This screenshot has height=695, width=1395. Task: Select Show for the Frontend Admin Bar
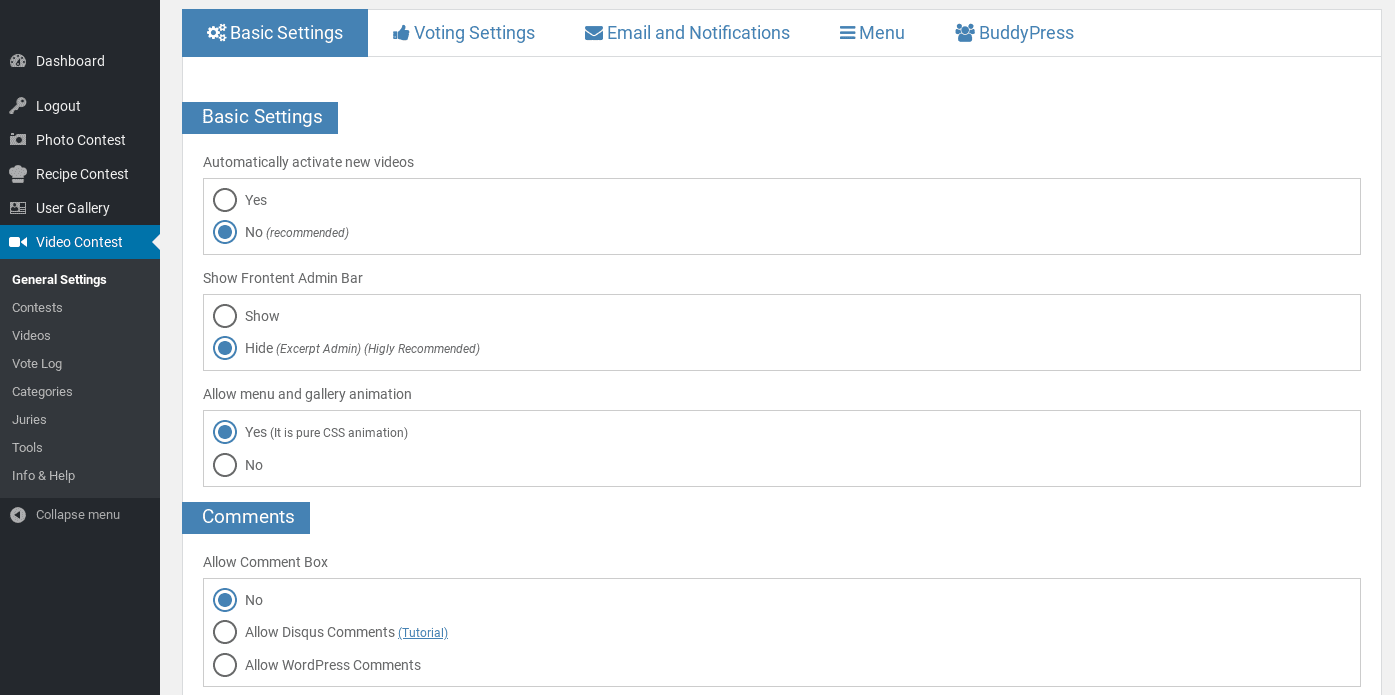[224, 315]
